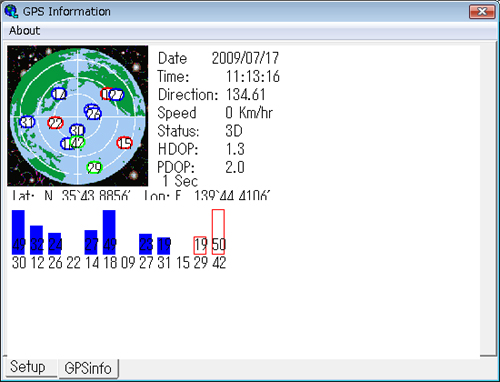Click the time value 11:13:16
500x382 pixels.
[253, 76]
